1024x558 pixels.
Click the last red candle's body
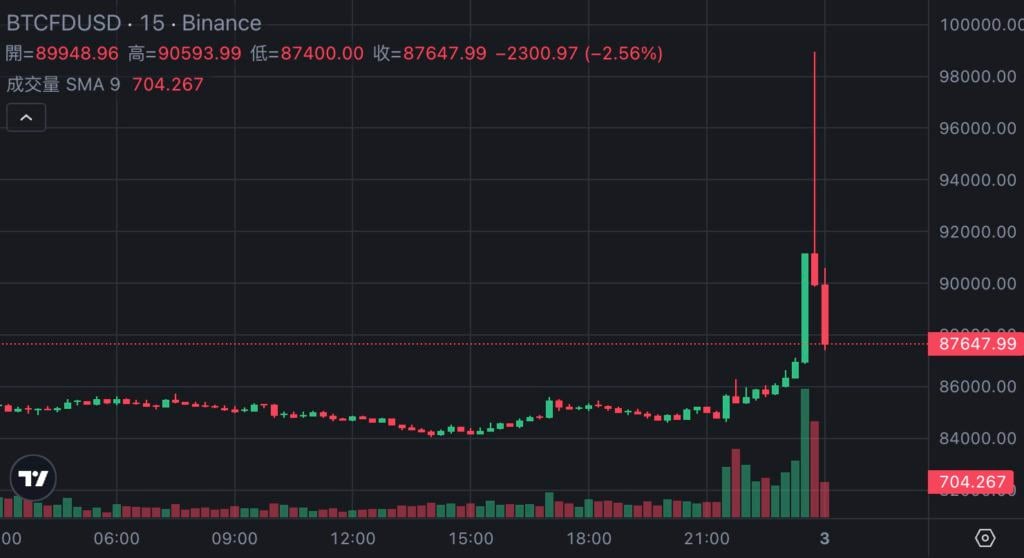point(825,315)
